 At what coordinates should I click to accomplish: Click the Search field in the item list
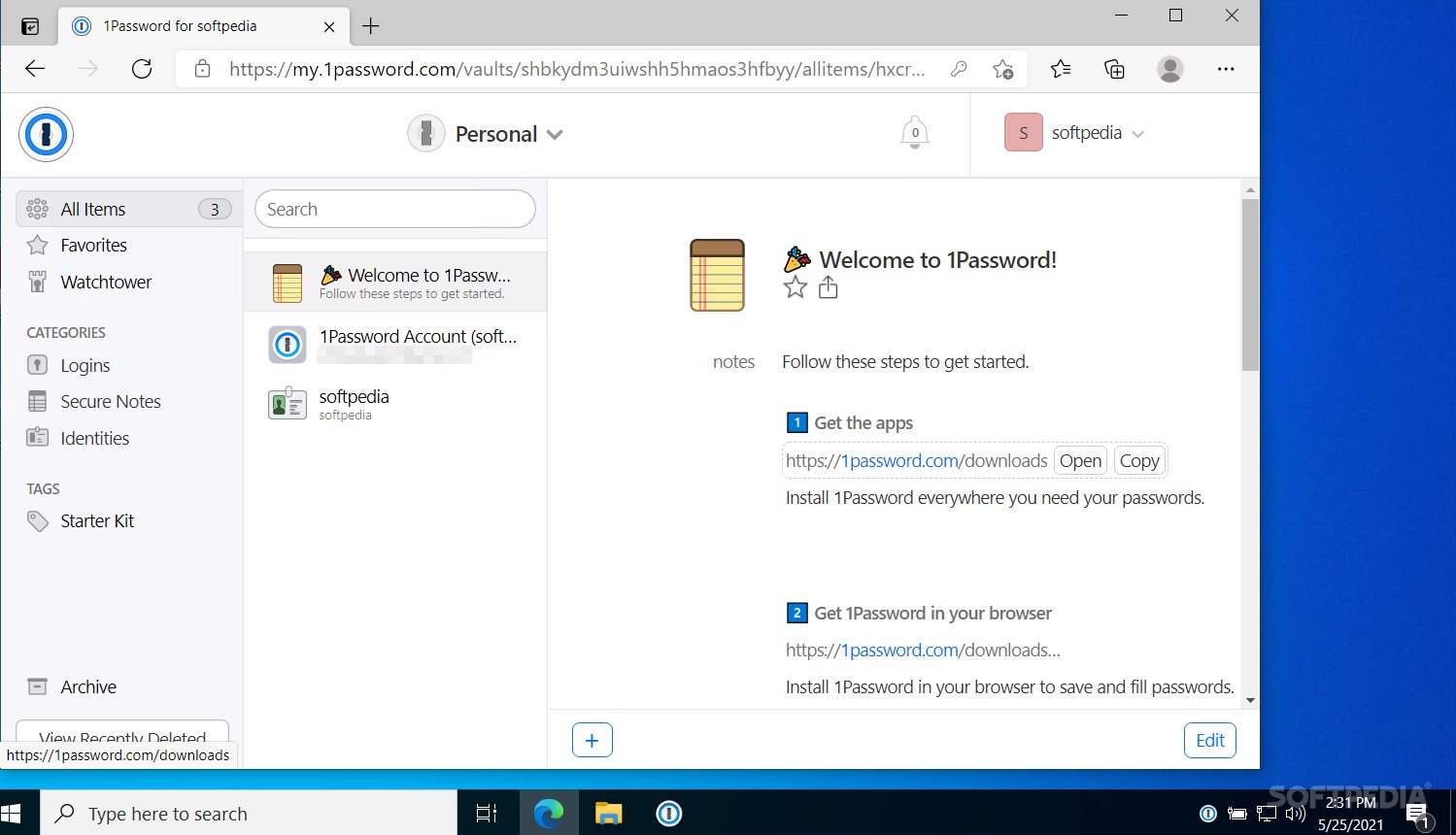pos(395,209)
